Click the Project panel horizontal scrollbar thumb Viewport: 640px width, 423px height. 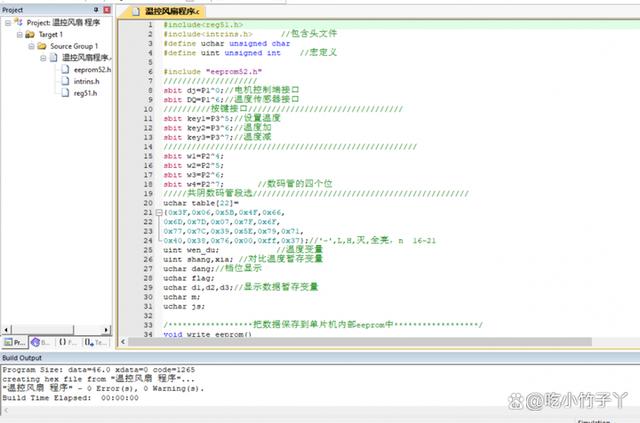[x=43, y=329]
